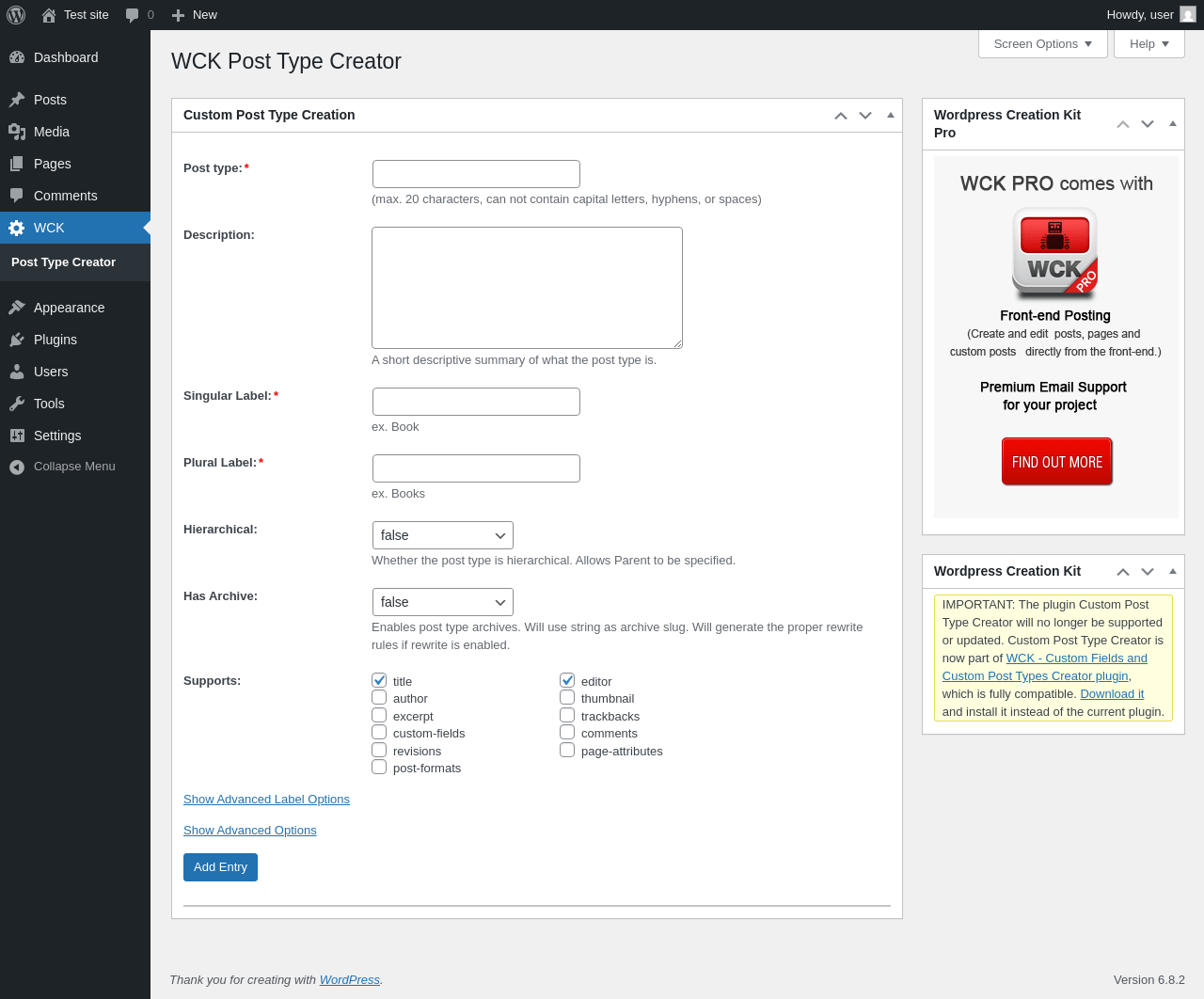Click the Add Entry button
Screen dimensions: 1204x999
click(x=220, y=867)
